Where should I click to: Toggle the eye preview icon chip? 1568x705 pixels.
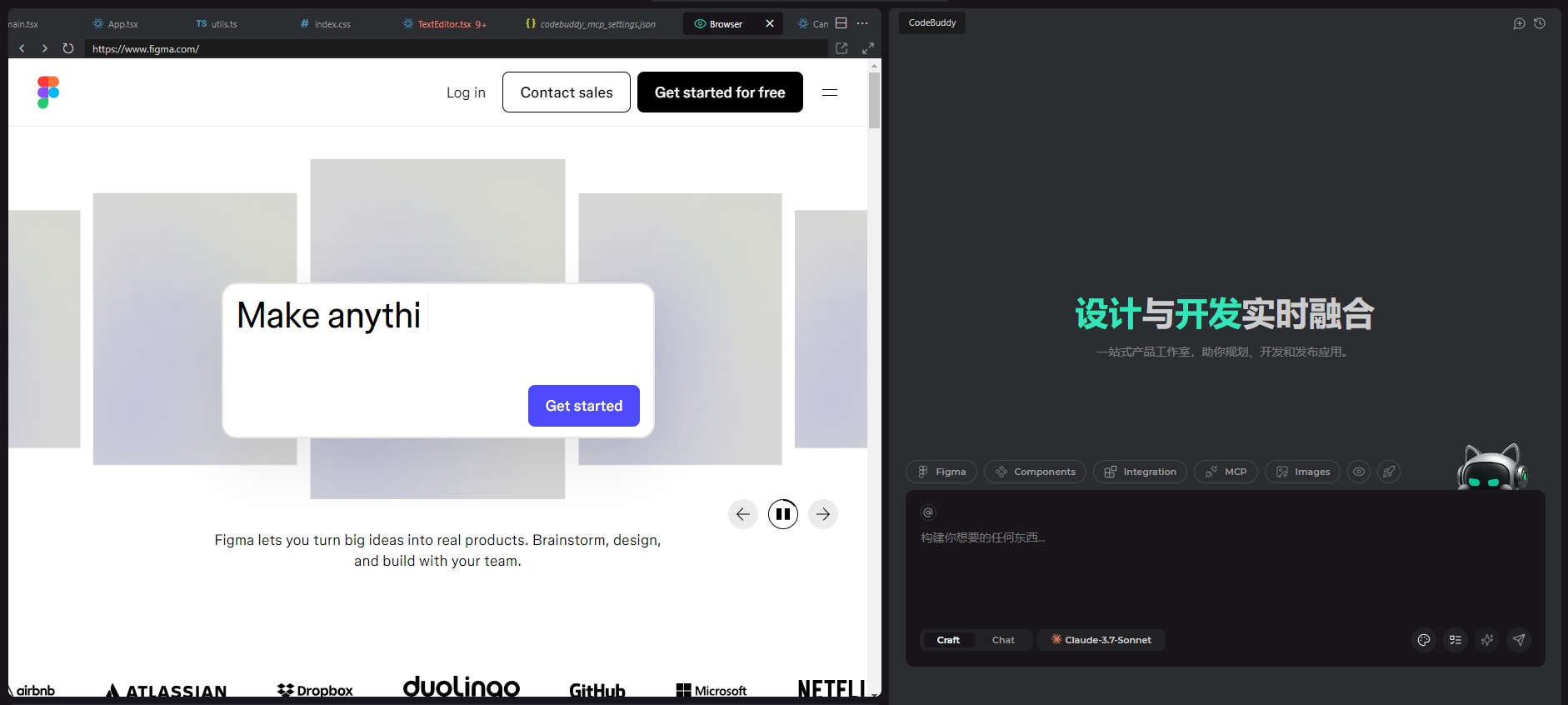click(x=1359, y=472)
